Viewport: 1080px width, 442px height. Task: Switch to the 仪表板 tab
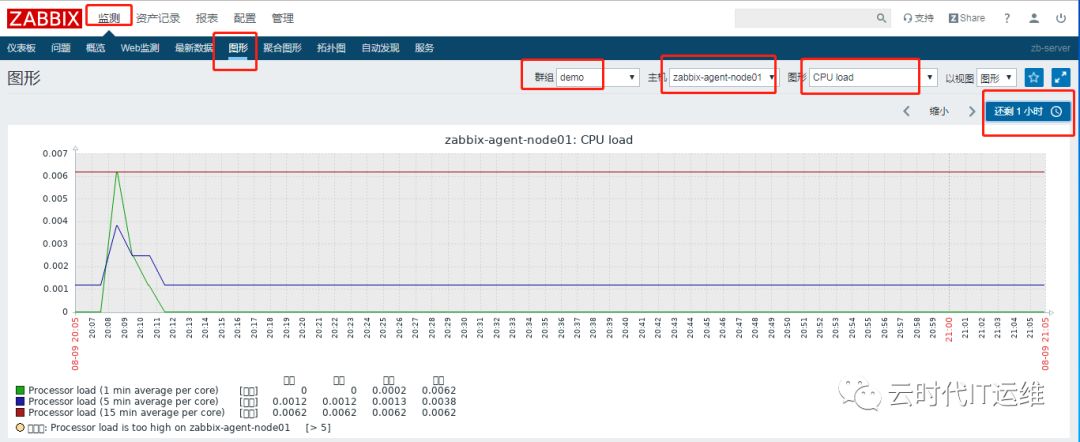(21, 48)
